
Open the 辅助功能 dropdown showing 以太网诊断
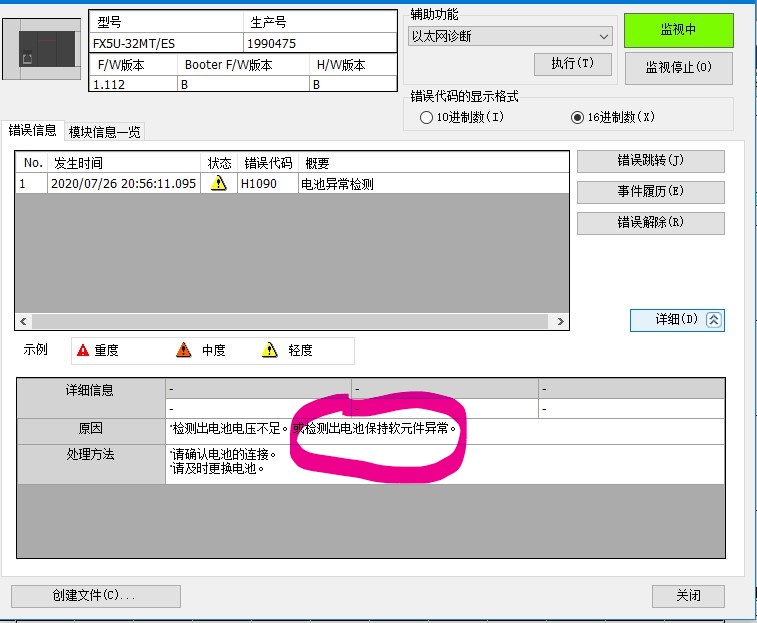click(x=510, y=36)
